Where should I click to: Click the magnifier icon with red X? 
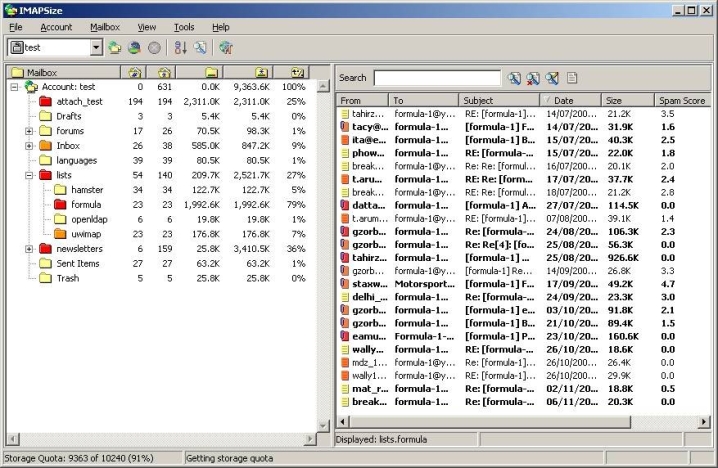533,77
